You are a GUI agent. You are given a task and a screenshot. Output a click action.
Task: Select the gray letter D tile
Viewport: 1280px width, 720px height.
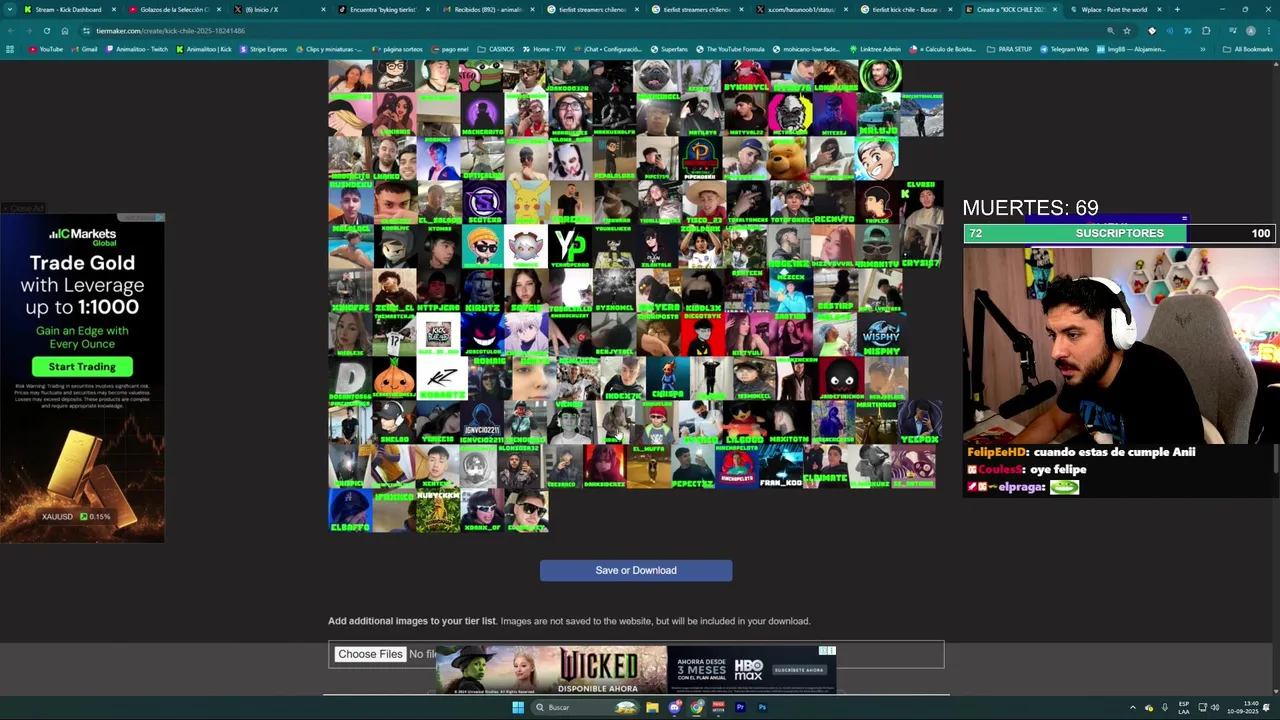350,379
